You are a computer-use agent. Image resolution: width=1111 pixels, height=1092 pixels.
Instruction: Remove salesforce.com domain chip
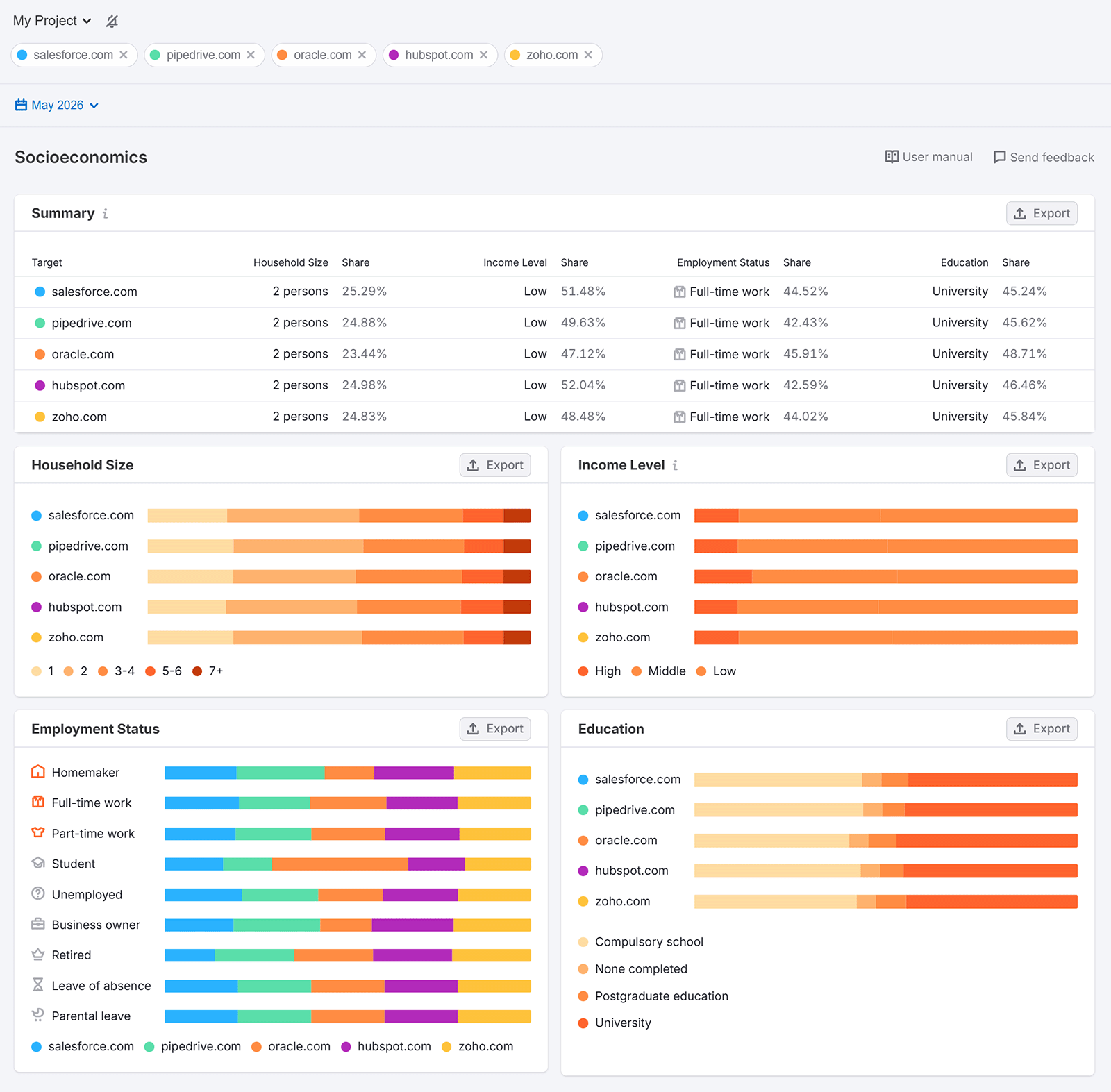(124, 55)
